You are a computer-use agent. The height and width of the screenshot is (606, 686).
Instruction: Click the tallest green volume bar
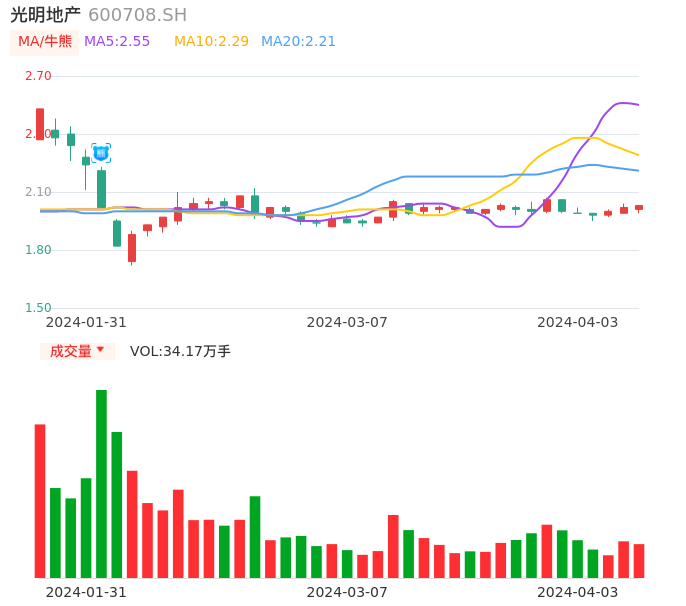[101, 483]
